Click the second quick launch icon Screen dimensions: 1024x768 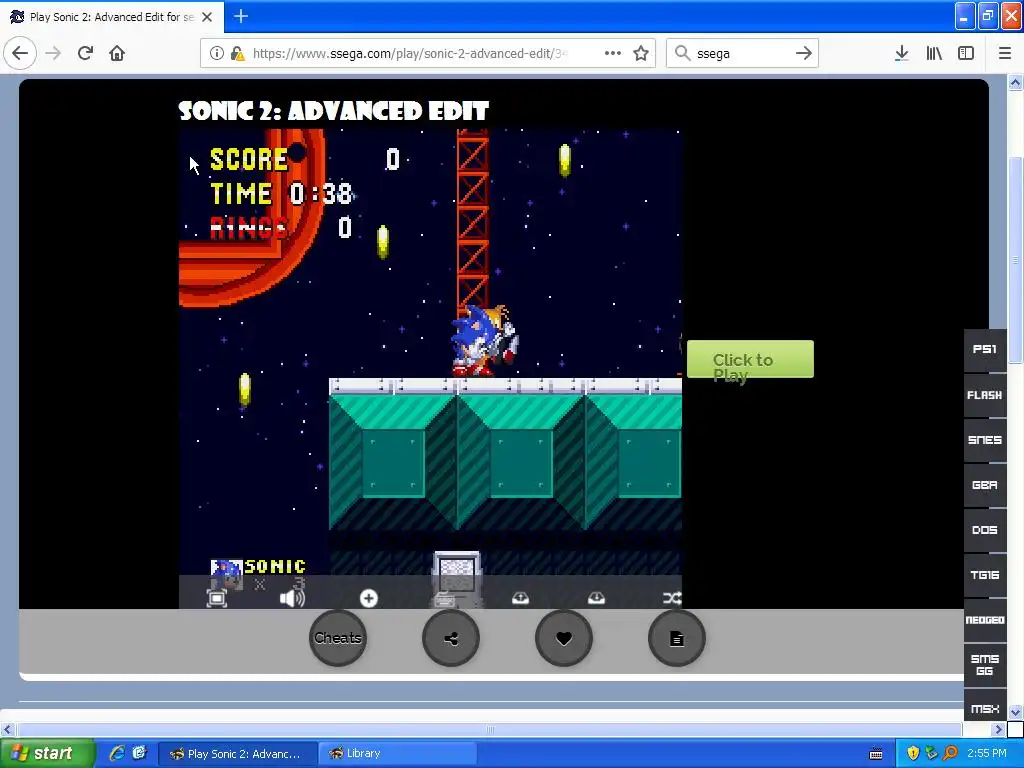pyautogui.click(x=139, y=753)
